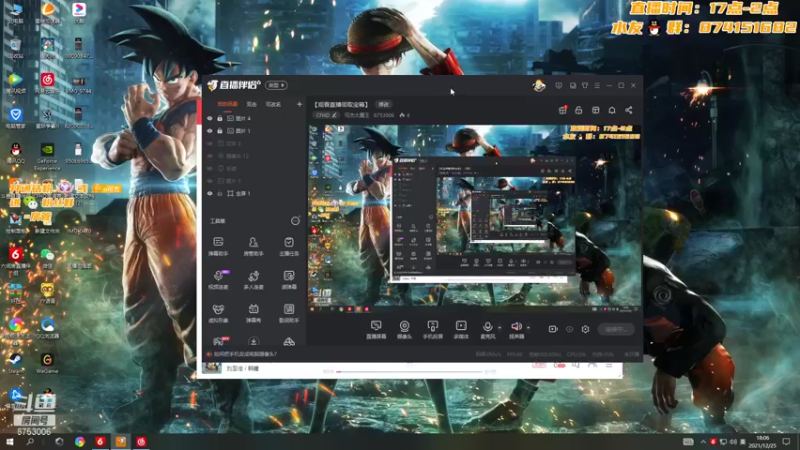Open the 视频连麦 tool
The height and width of the screenshot is (450, 800).
point(218,280)
